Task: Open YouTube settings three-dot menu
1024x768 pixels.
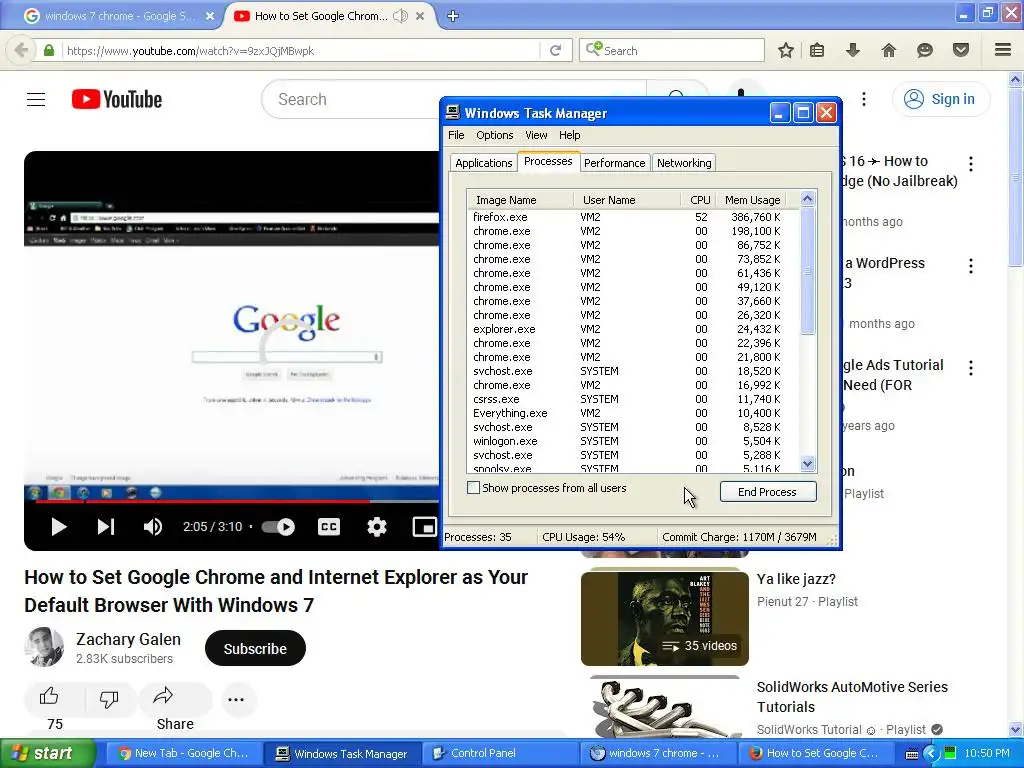Action: pyautogui.click(x=864, y=99)
